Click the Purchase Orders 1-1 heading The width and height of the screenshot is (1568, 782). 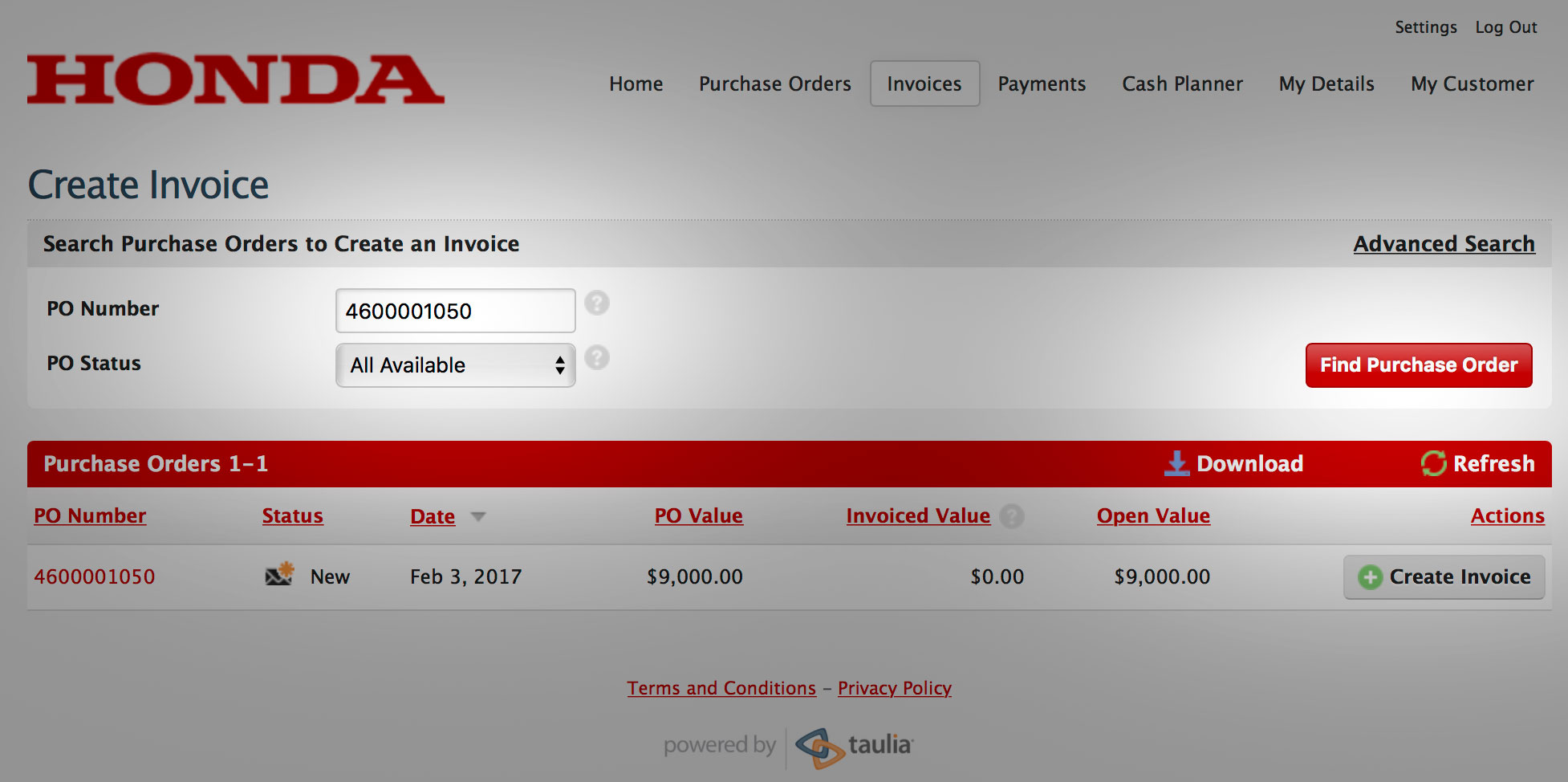pos(156,463)
